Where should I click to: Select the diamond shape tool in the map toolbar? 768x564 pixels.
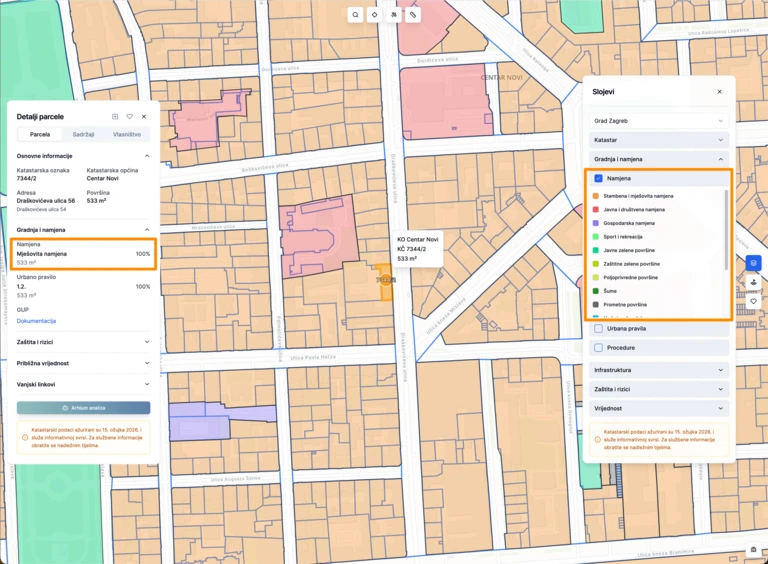(374, 15)
